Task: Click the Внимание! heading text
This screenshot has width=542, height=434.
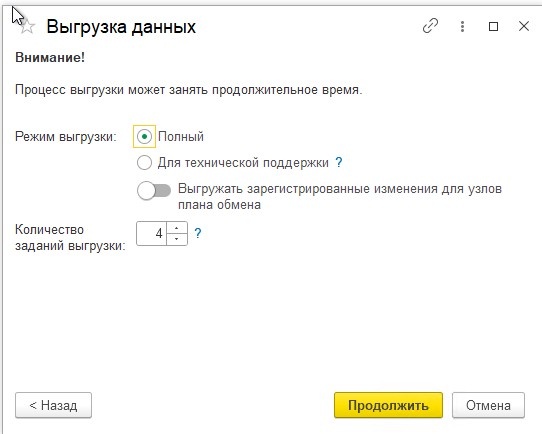Action: tap(50, 57)
